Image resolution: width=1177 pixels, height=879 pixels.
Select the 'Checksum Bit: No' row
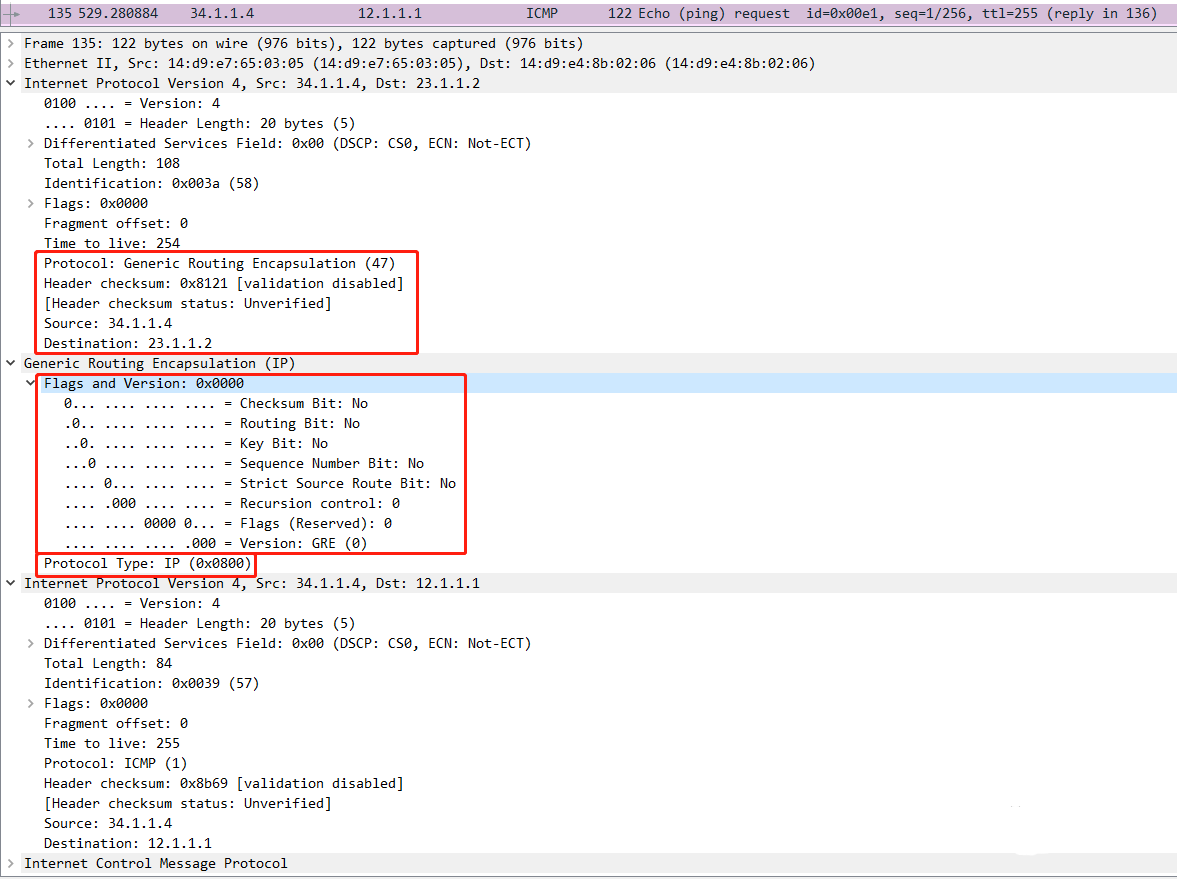pos(215,404)
